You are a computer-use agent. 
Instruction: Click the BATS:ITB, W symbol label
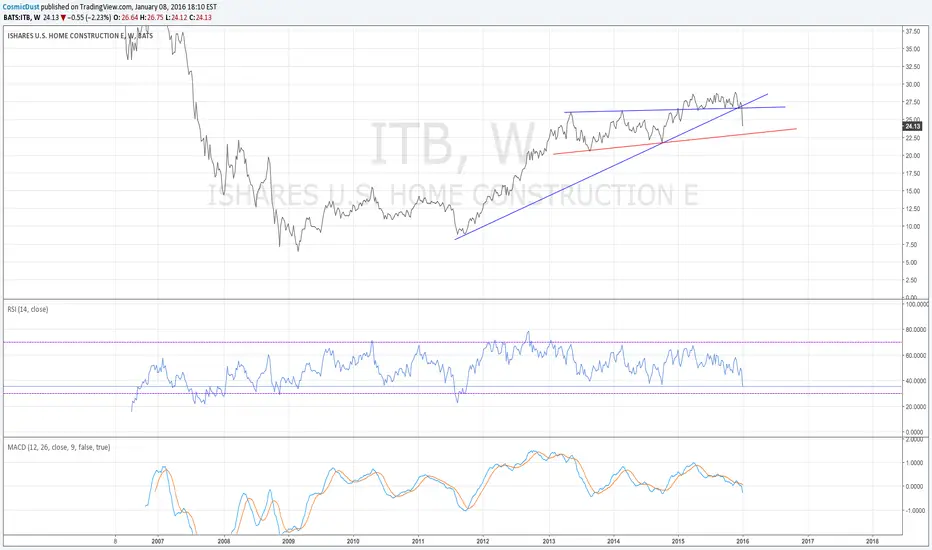[x=22, y=18]
